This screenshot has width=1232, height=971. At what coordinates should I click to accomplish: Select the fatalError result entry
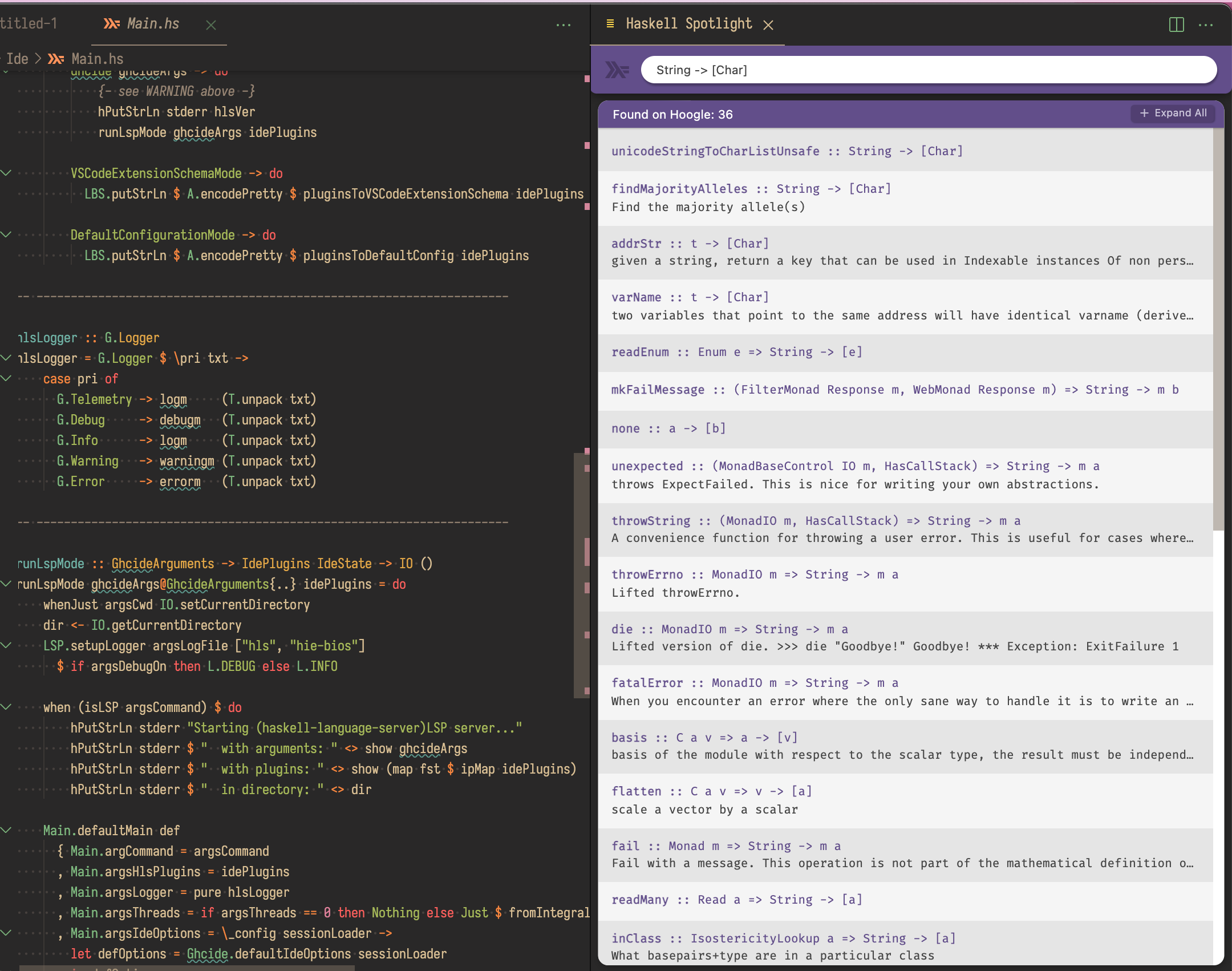pyautogui.click(x=905, y=692)
